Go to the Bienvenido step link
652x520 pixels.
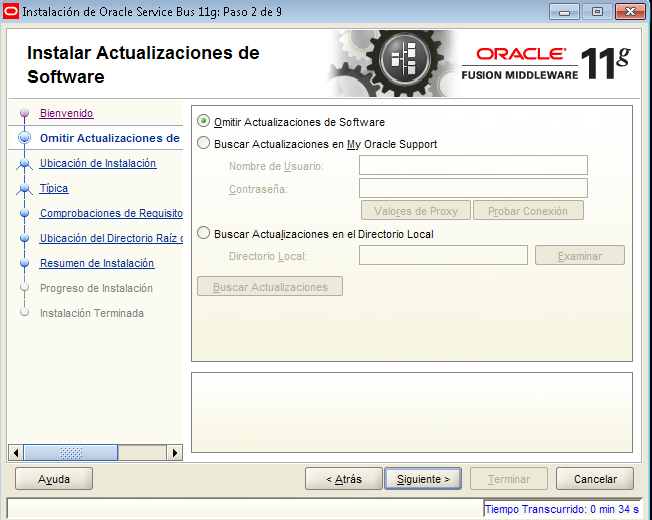(67, 113)
